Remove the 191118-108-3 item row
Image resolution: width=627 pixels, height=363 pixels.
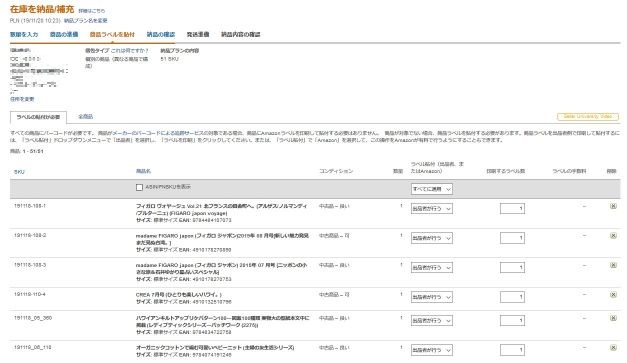[x=613, y=265]
